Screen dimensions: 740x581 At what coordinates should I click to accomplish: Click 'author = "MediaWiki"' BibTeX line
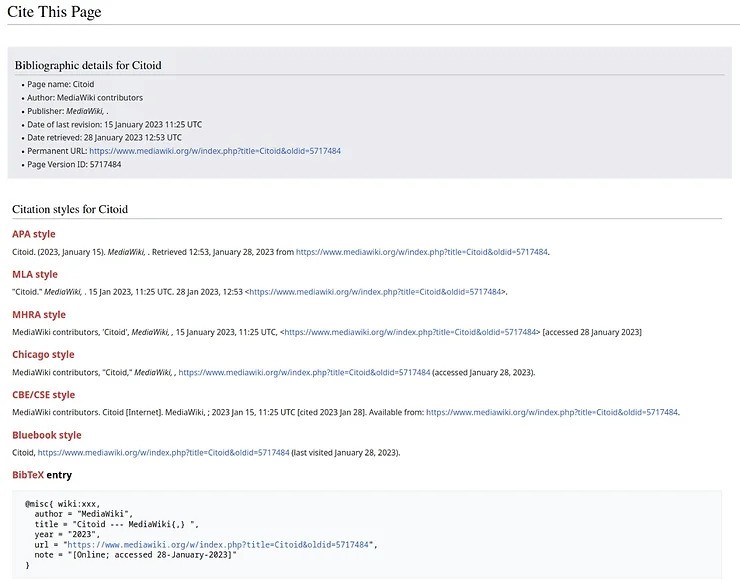tap(84, 514)
